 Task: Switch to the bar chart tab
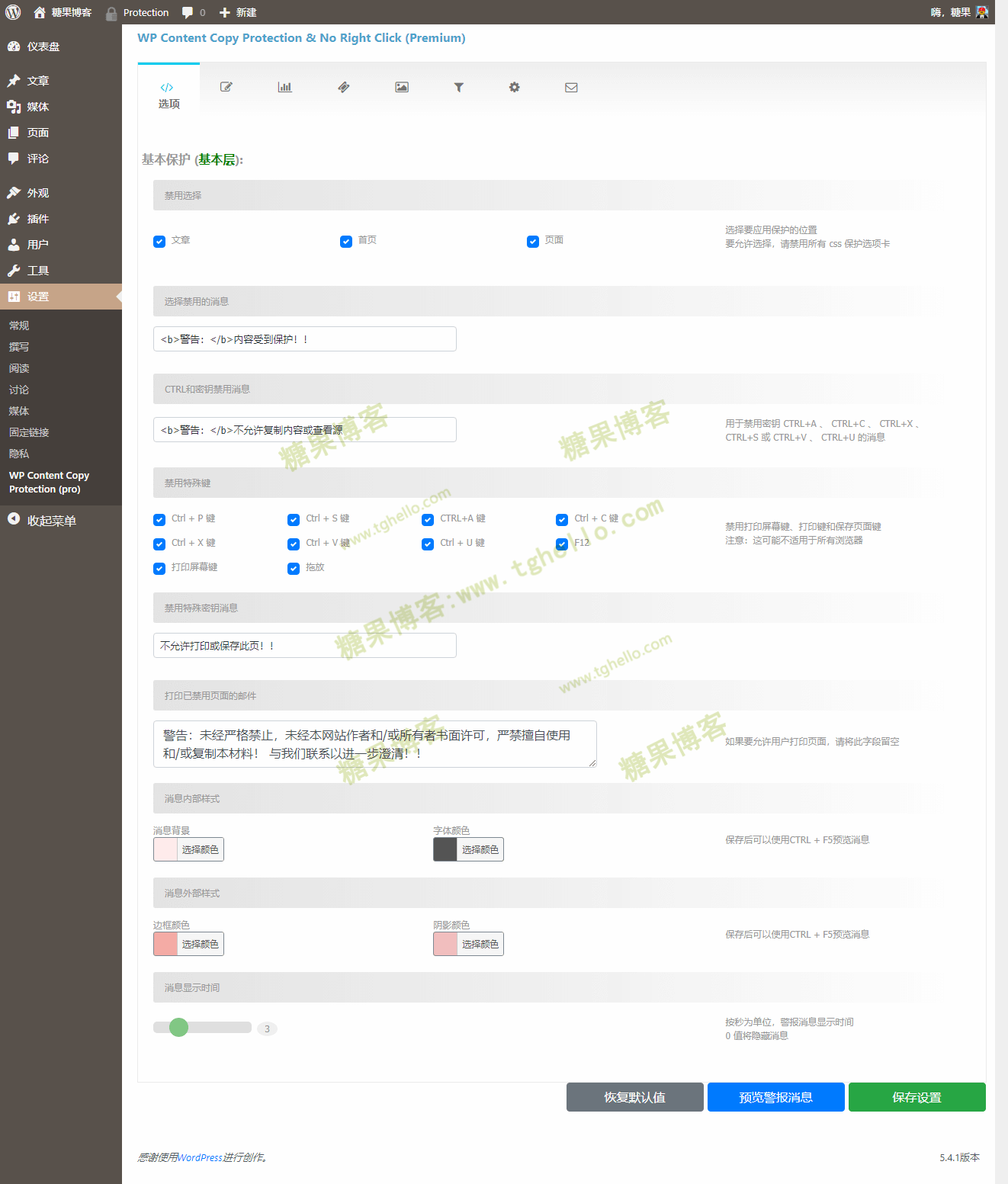tap(284, 87)
